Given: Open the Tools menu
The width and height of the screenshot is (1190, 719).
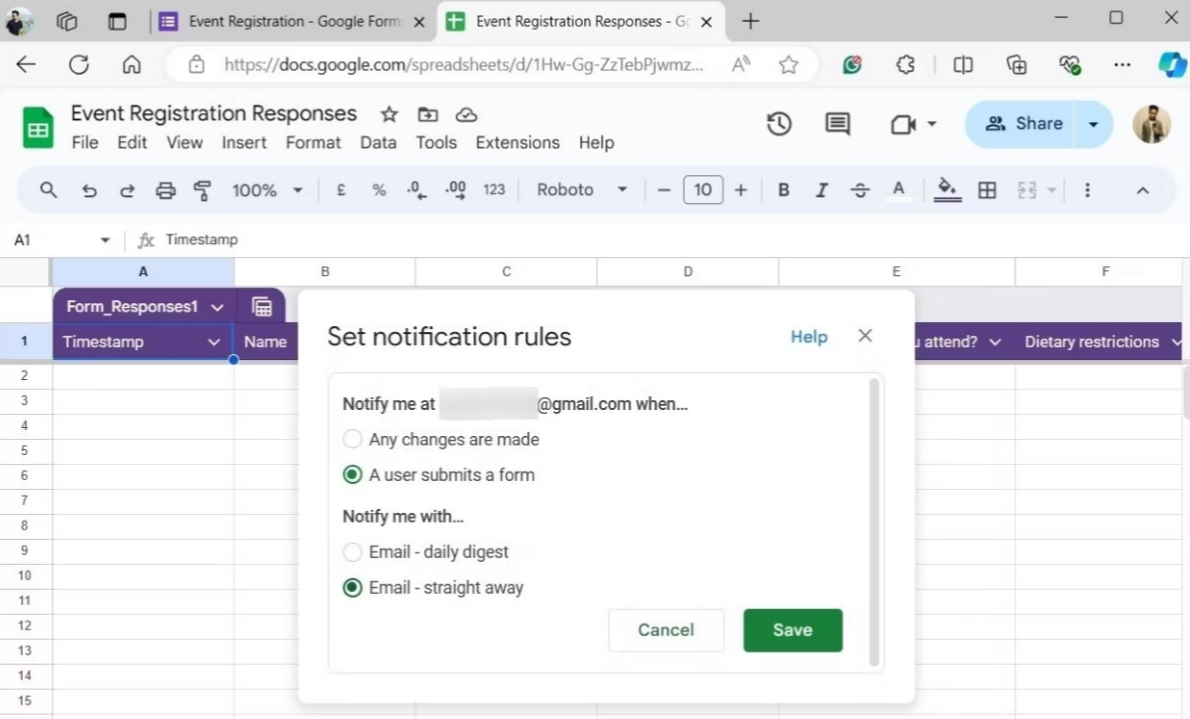Looking at the screenshot, I should tap(436, 143).
